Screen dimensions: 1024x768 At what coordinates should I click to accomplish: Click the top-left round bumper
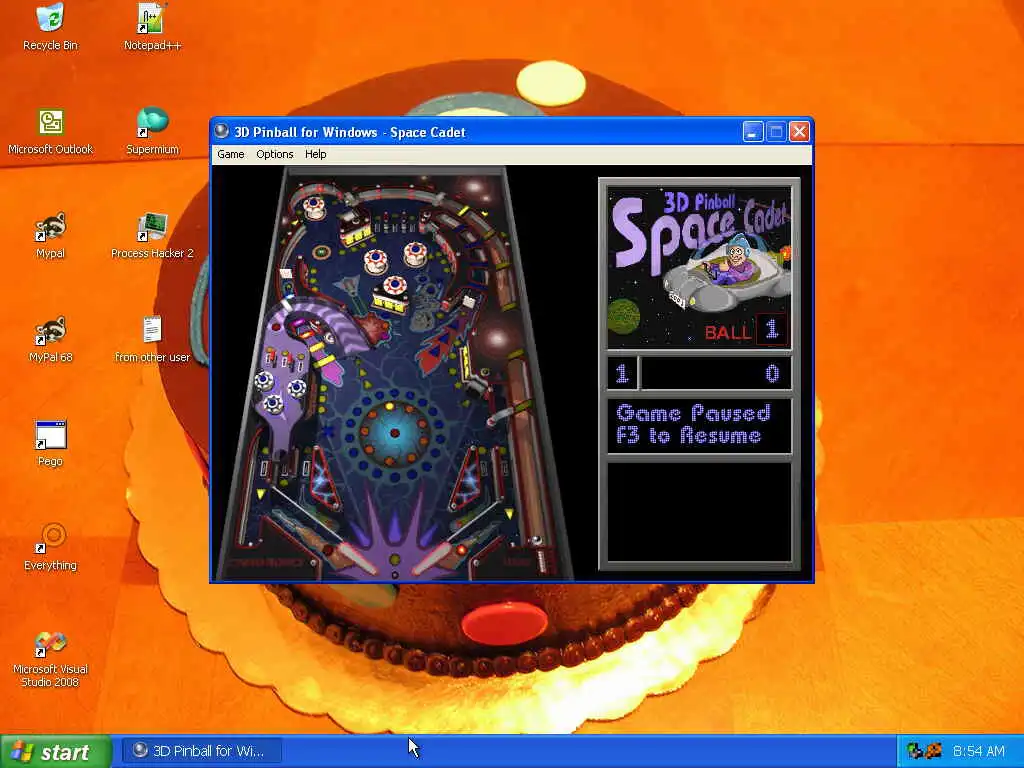click(313, 206)
